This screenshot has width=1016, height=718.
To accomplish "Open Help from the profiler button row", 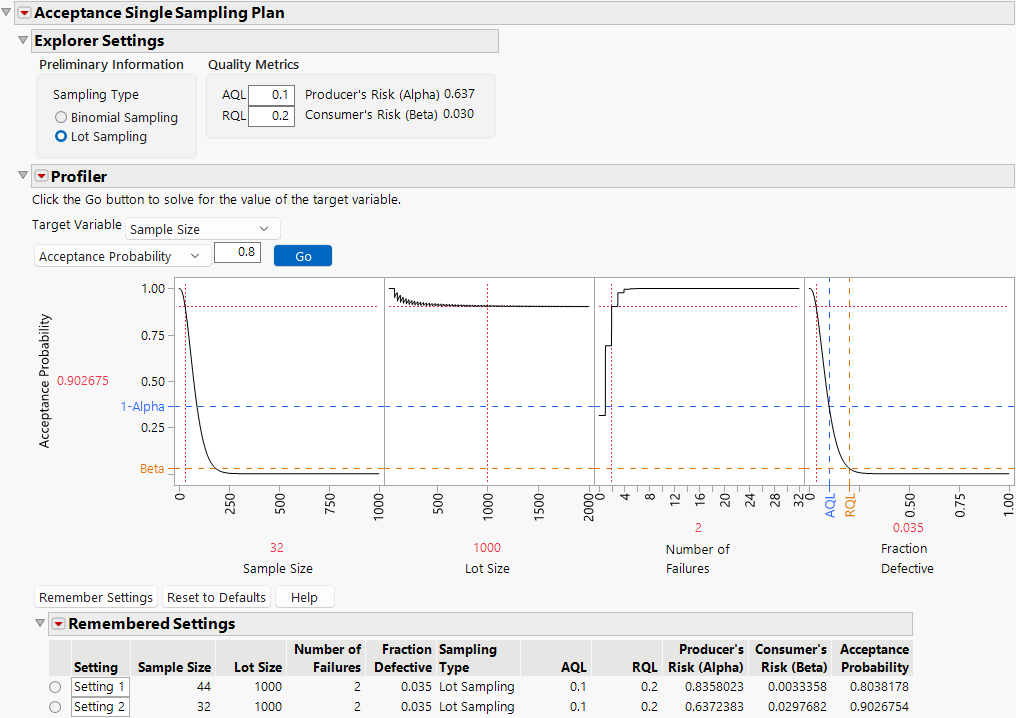I will pyautogui.click(x=304, y=597).
